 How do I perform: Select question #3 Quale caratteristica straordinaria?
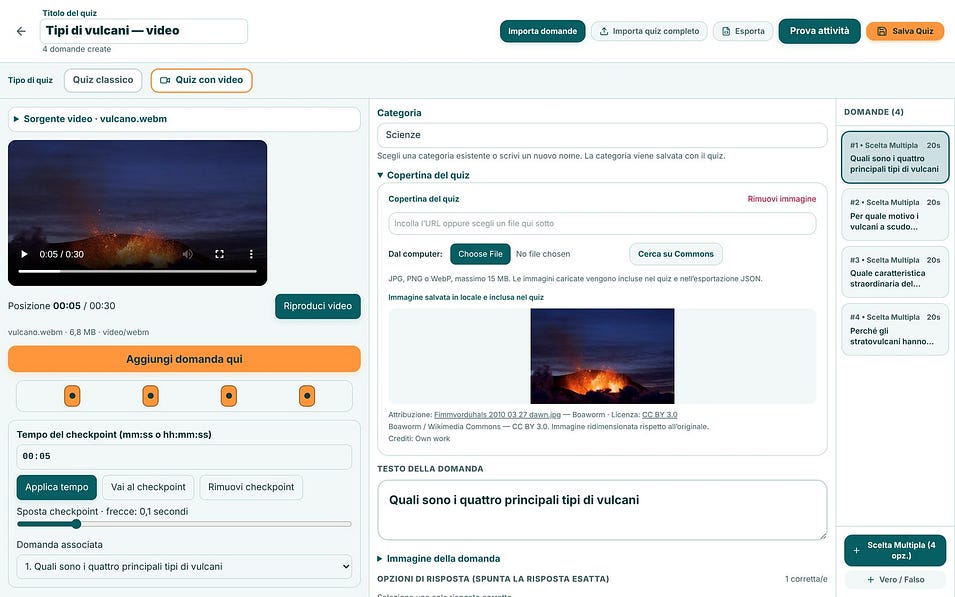click(895, 272)
